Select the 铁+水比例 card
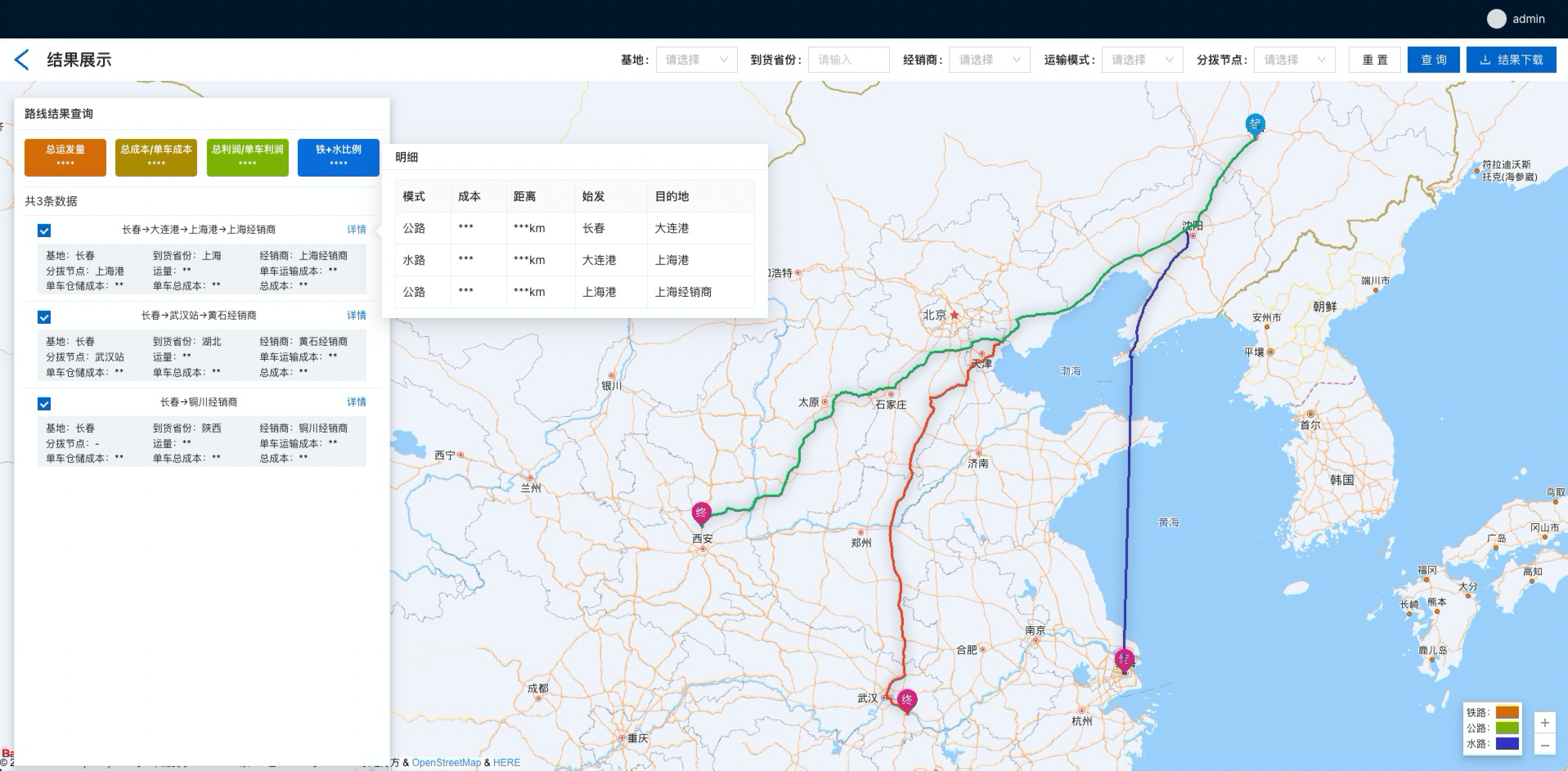The height and width of the screenshot is (771, 1568). [338, 157]
